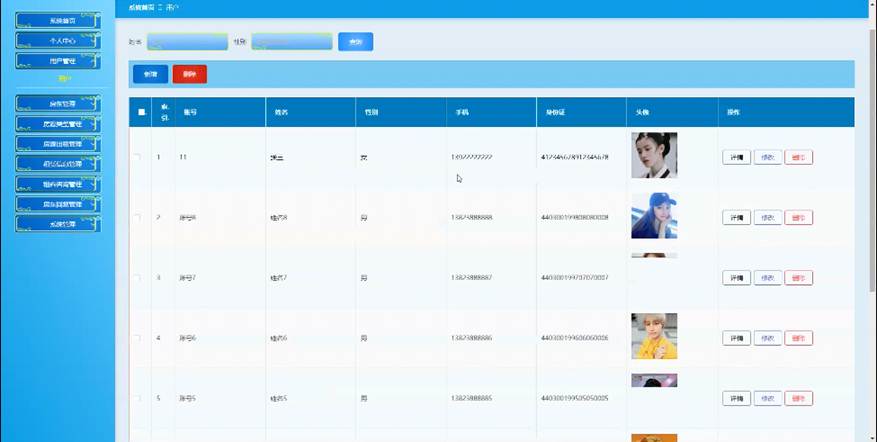This screenshot has width=877, height=442.
Task: Open 房源类型管理 in the sidebar
Action: (58, 124)
